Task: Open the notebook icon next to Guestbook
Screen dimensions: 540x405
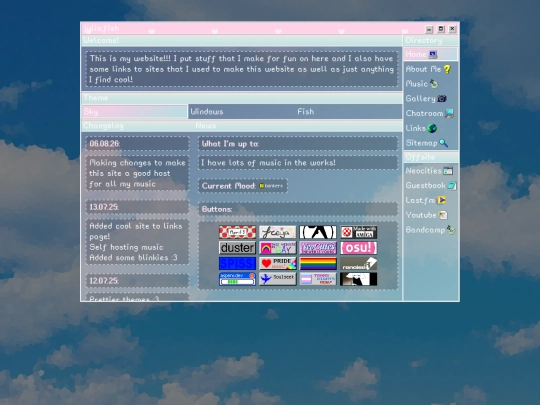Action: [x=452, y=185]
